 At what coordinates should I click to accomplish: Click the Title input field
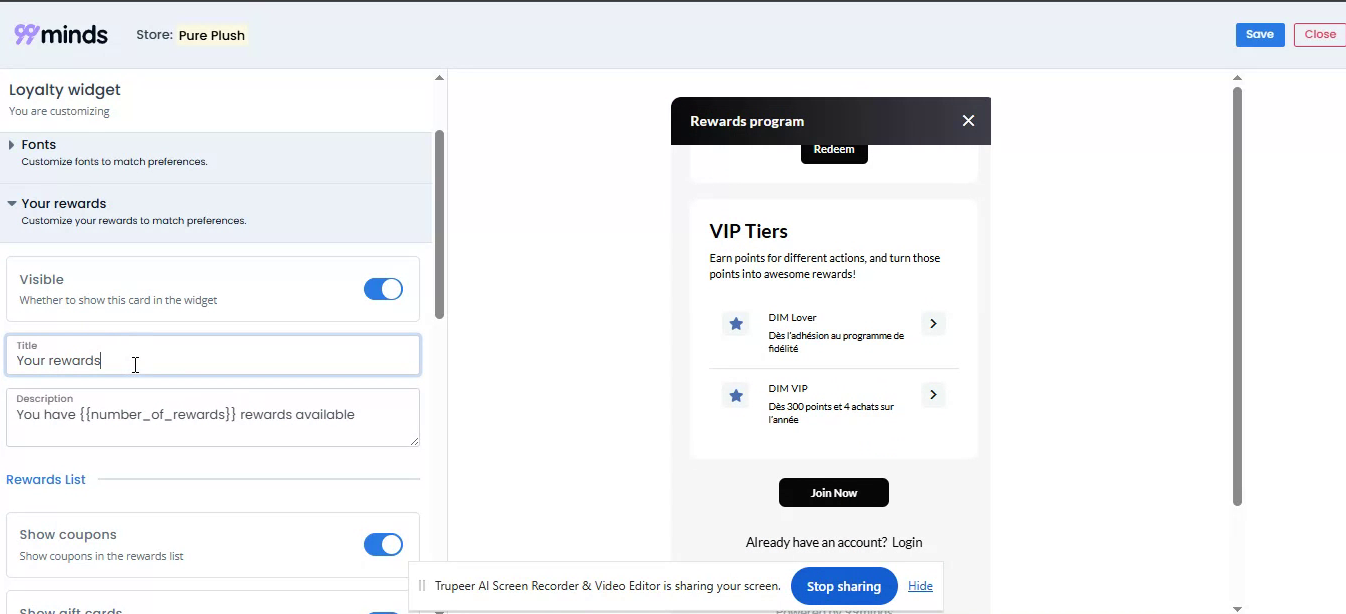(x=213, y=355)
